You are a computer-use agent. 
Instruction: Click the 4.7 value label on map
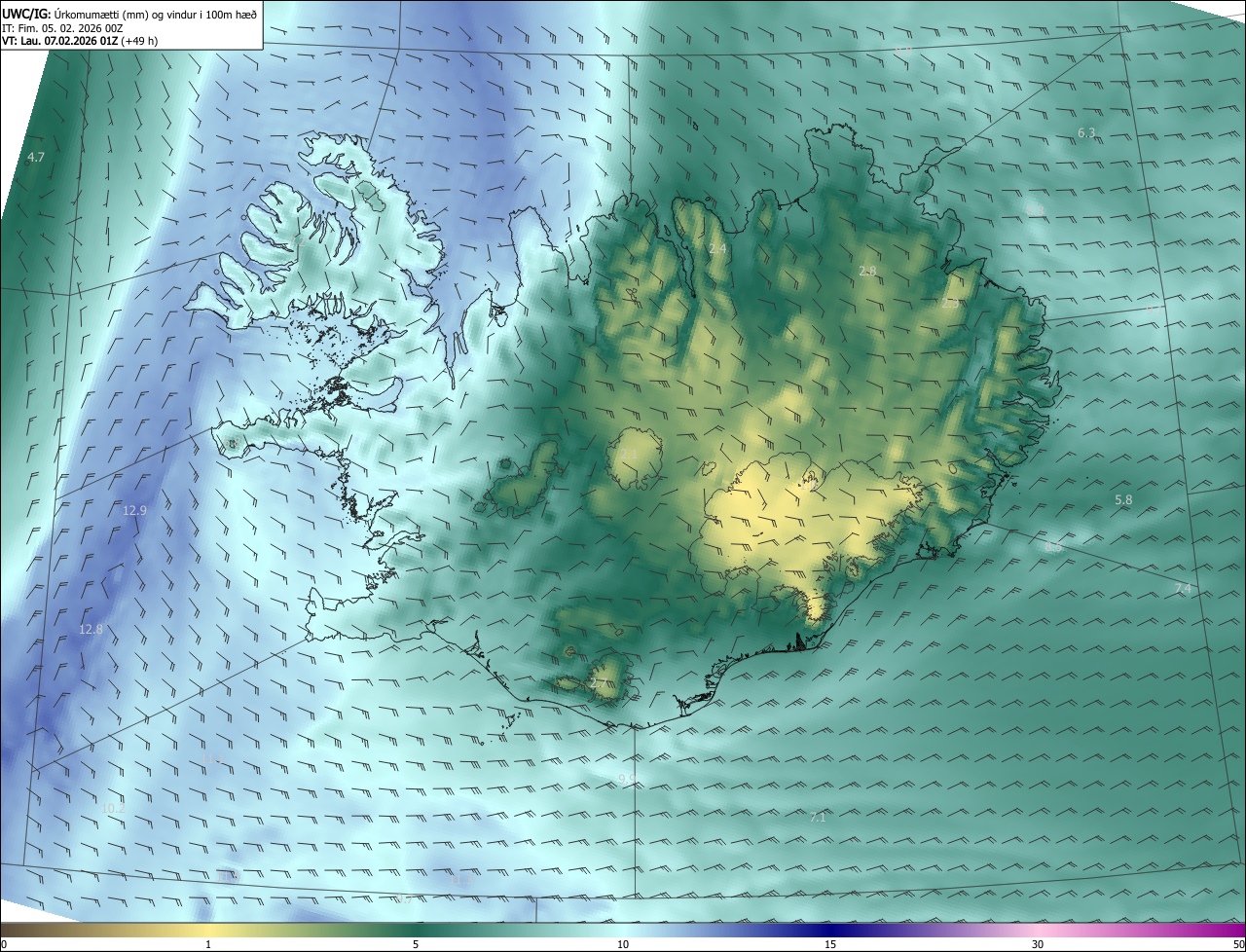pyautogui.click(x=36, y=157)
